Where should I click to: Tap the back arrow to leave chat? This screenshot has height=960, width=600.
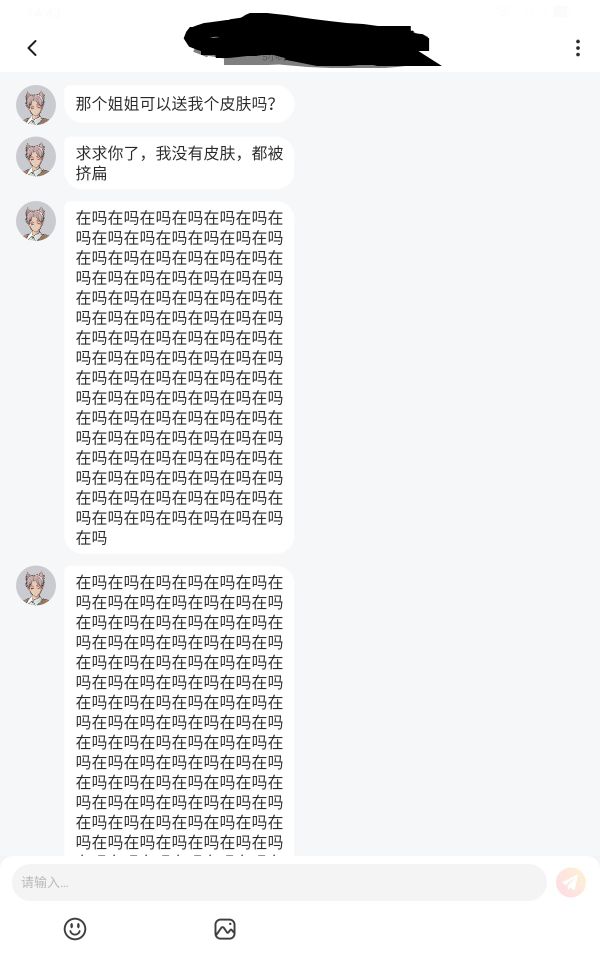click(32, 48)
